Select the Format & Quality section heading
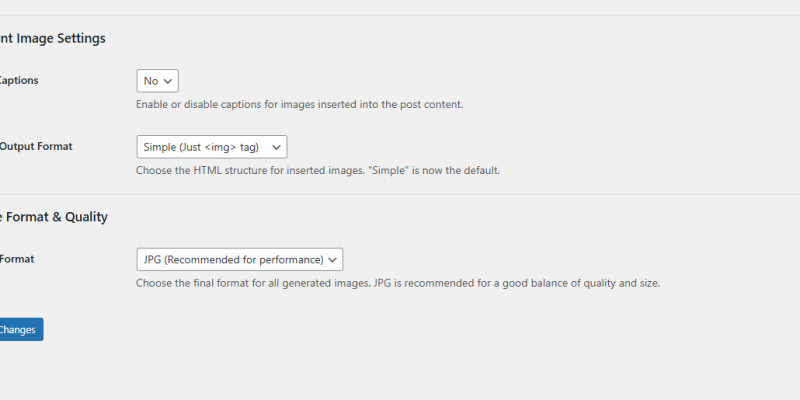Screen dimensions: 800x400 coord(54,217)
